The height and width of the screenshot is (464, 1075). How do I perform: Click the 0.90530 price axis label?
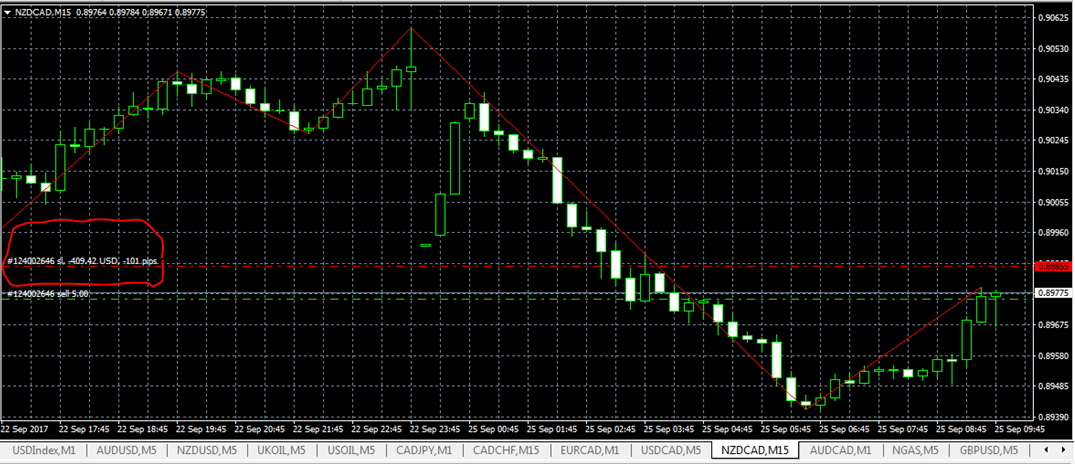tap(1054, 49)
